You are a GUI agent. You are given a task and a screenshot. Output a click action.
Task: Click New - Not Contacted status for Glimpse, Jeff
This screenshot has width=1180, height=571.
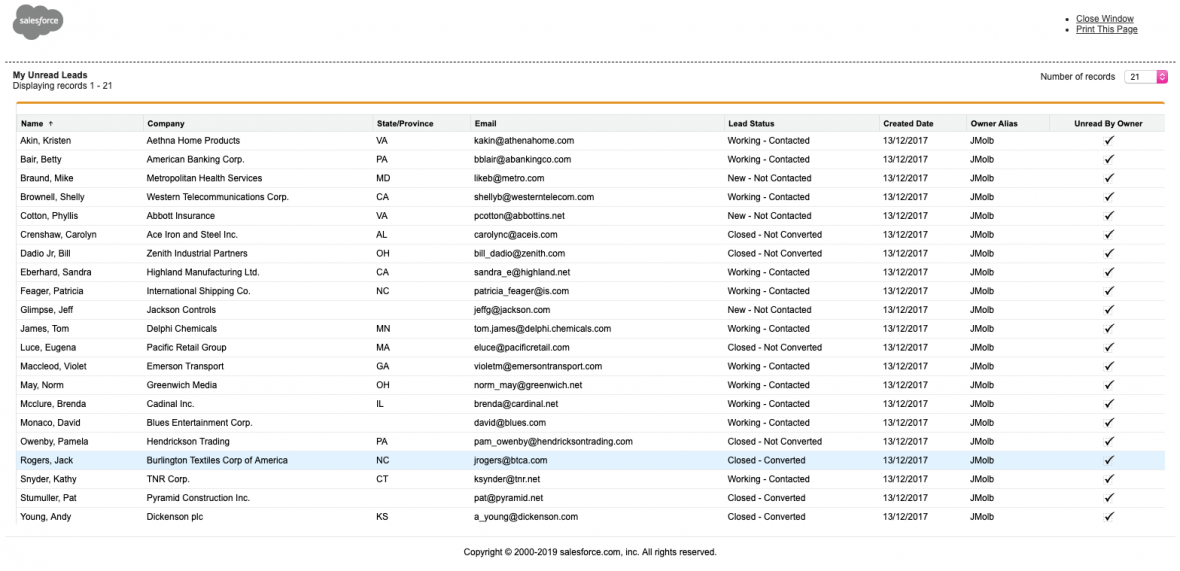pyautogui.click(x=769, y=310)
